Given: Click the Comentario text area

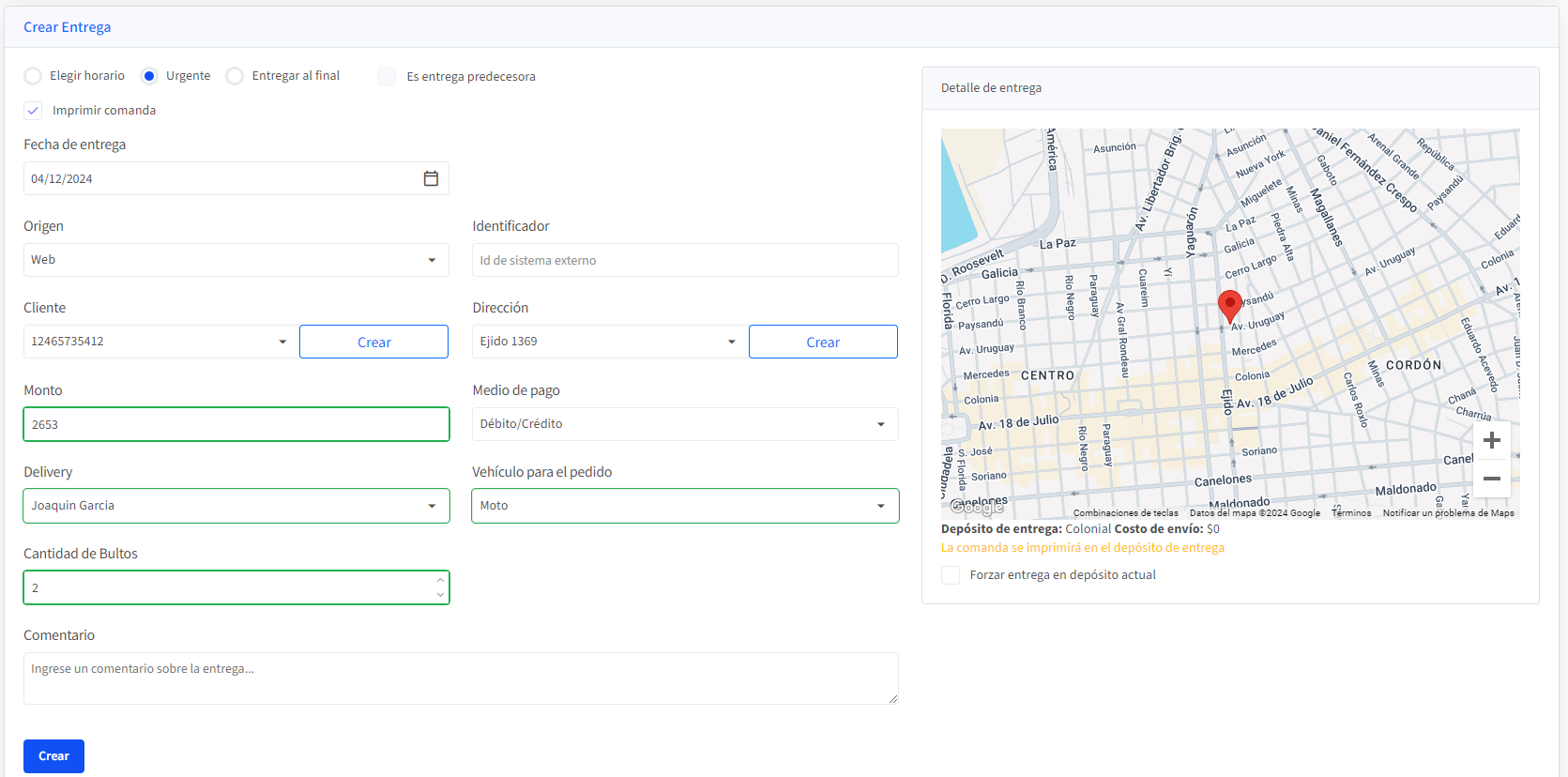Looking at the screenshot, I should (460, 678).
